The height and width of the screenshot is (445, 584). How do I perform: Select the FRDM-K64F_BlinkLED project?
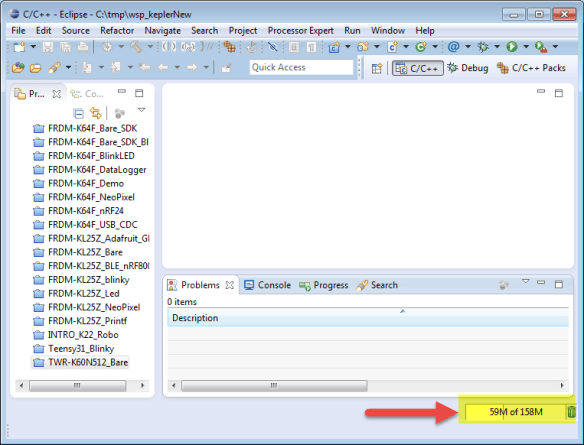click(x=84, y=156)
